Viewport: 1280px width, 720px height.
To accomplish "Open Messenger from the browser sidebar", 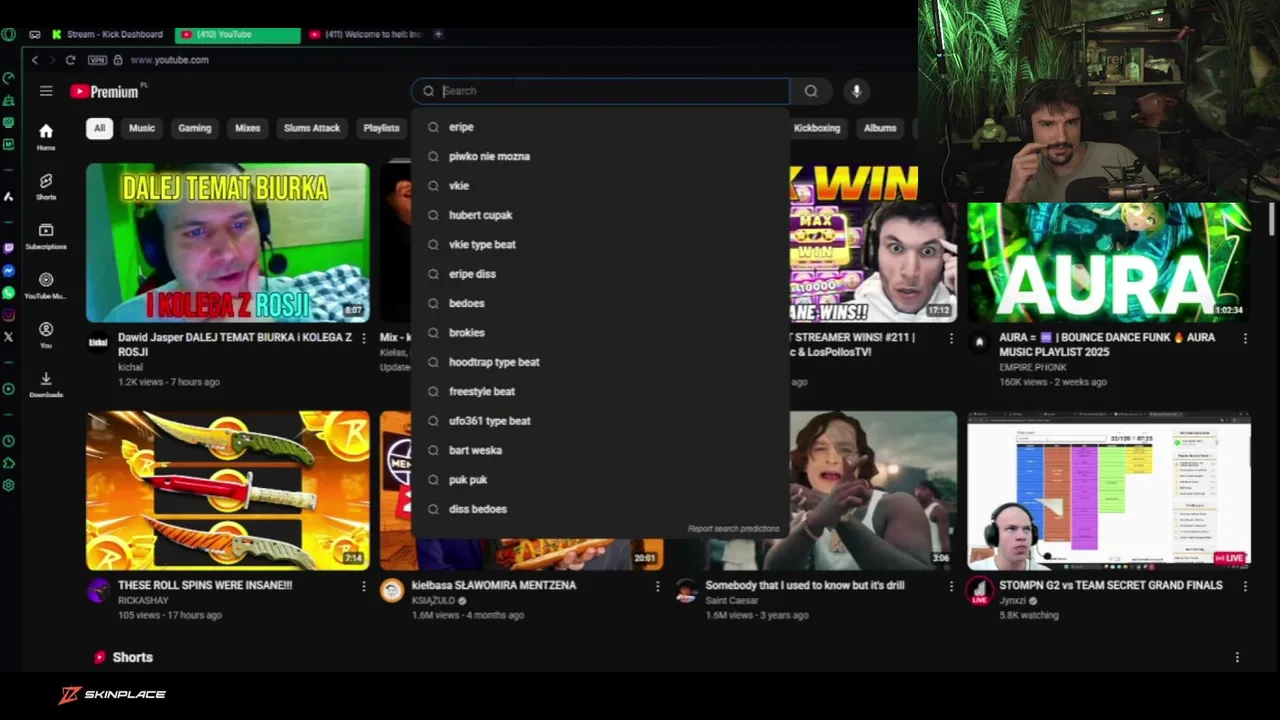I will tap(9, 271).
